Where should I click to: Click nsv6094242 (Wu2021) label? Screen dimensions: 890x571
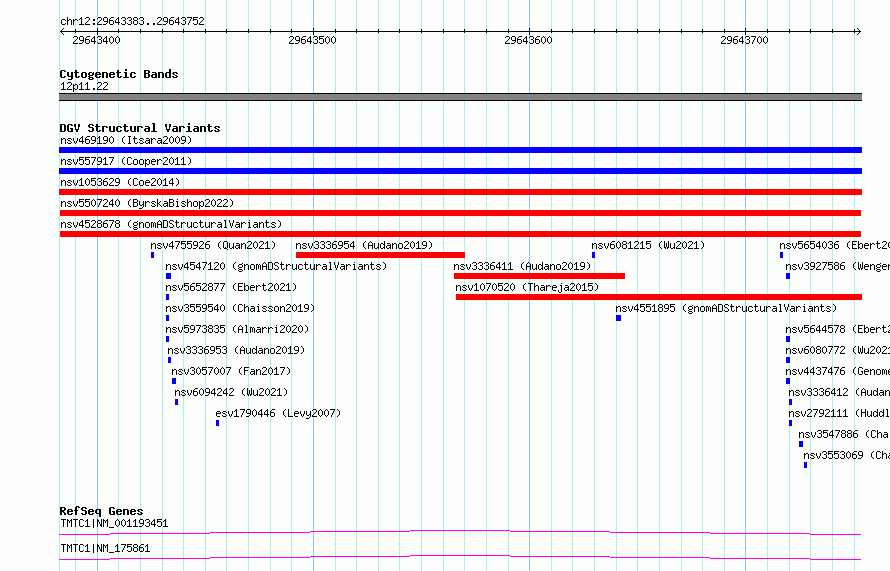point(231,392)
